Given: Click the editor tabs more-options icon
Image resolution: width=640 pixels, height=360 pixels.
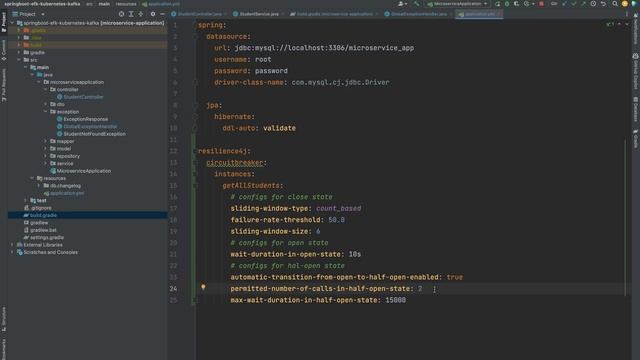Looking at the screenshot, I should click(x=627, y=14).
